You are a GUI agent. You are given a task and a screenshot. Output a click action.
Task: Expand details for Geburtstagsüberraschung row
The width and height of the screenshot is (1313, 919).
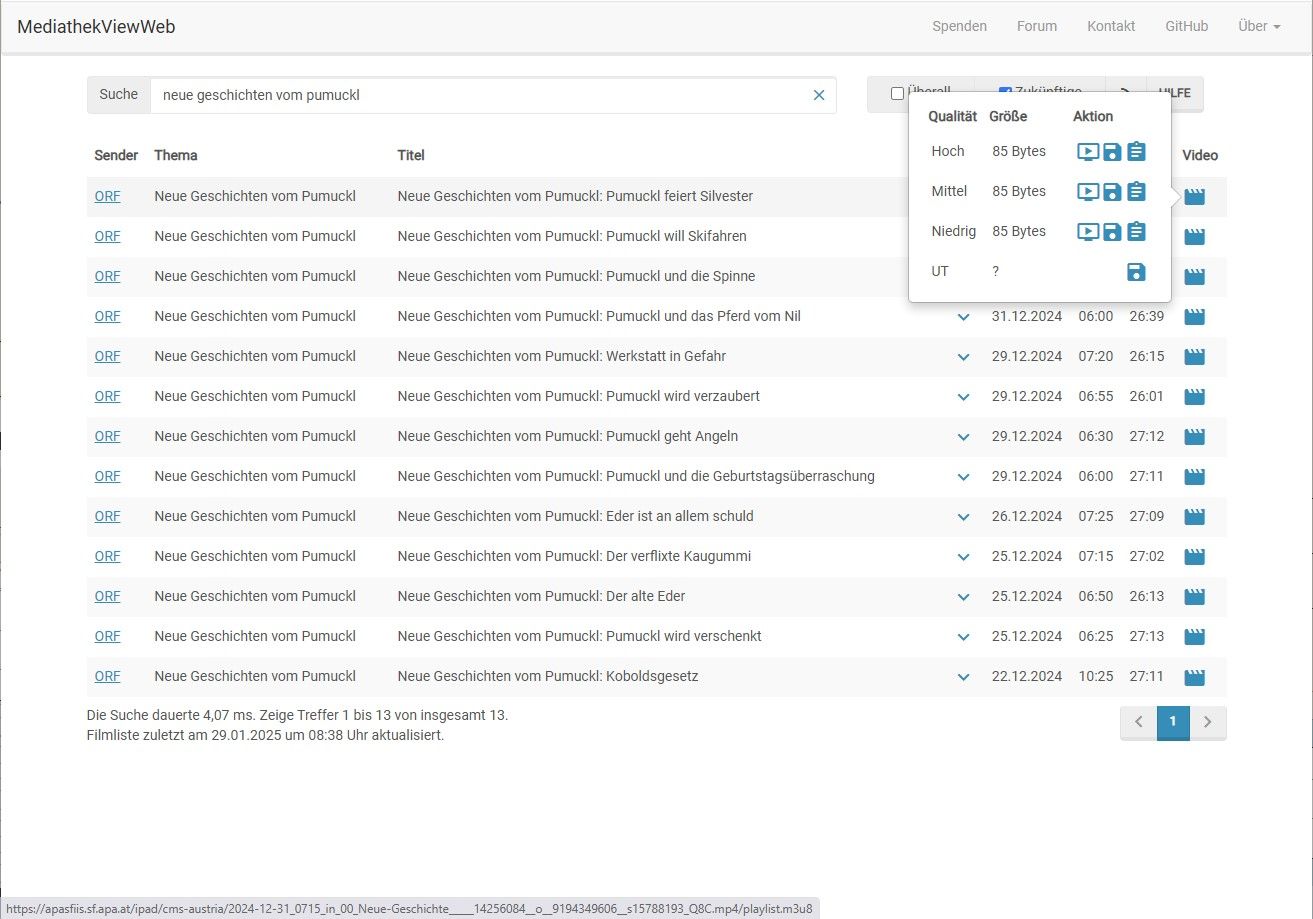coord(964,477)
